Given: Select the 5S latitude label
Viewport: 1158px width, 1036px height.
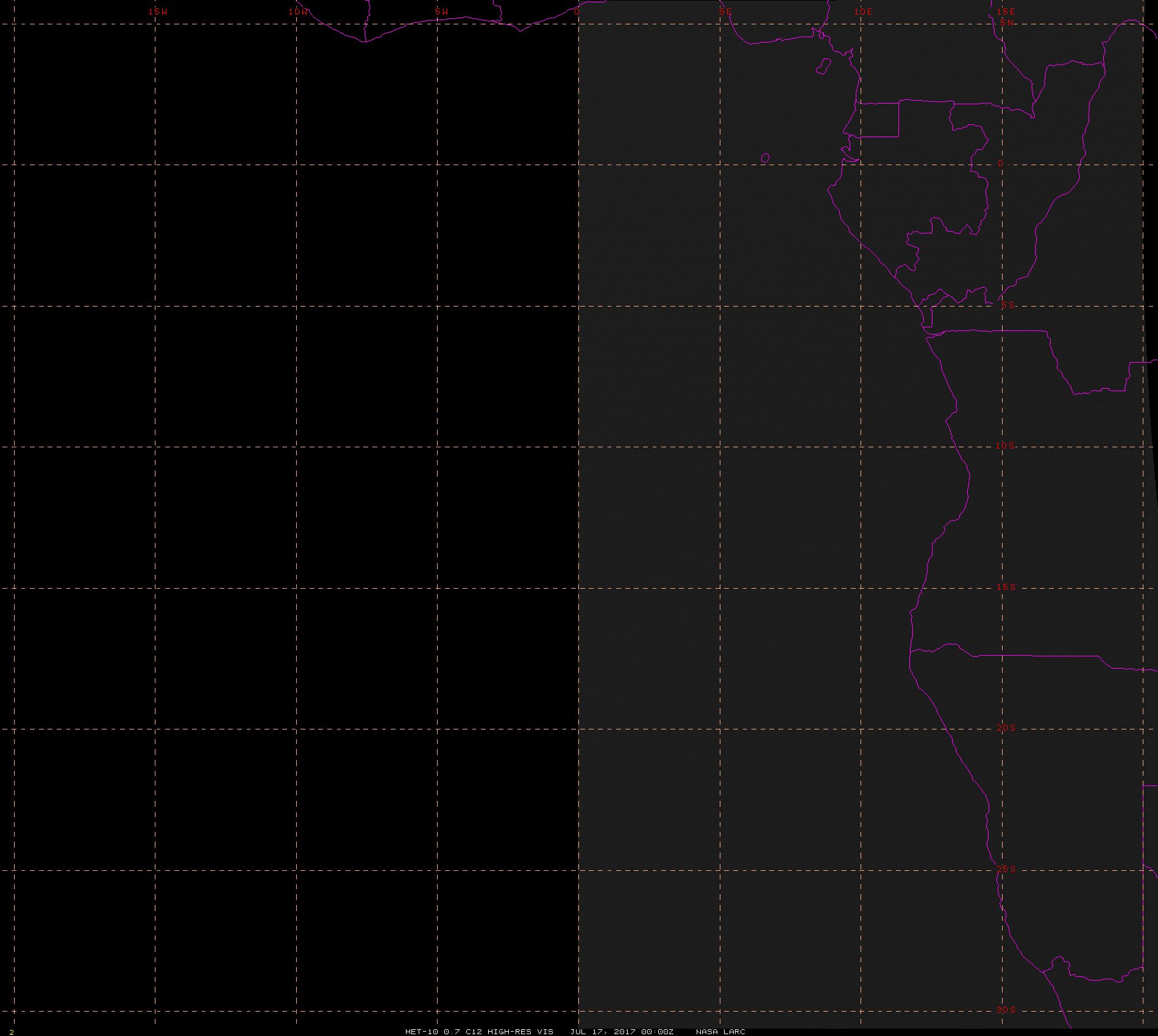Looking at the screenshot, I should 1008,305.
